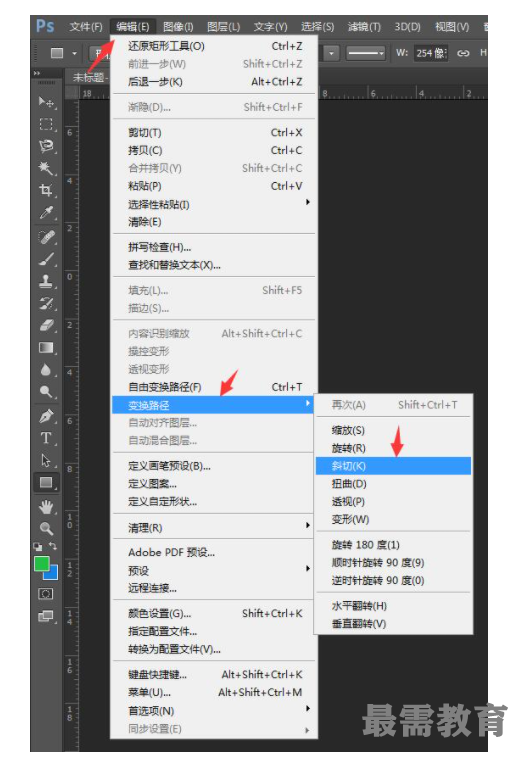
Task: Open the stroke line style dropdown
Action: pos(366,53)
